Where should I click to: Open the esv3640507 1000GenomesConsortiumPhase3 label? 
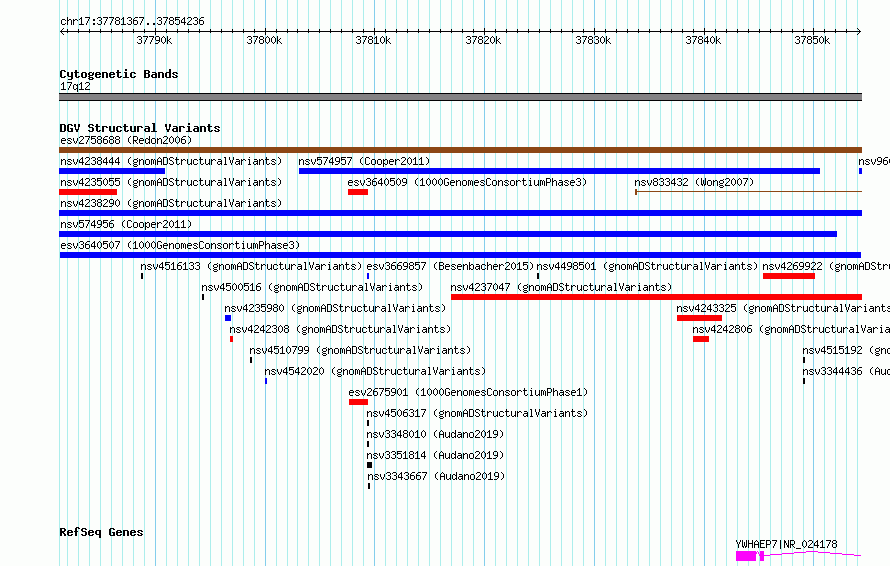coord(180,245)
